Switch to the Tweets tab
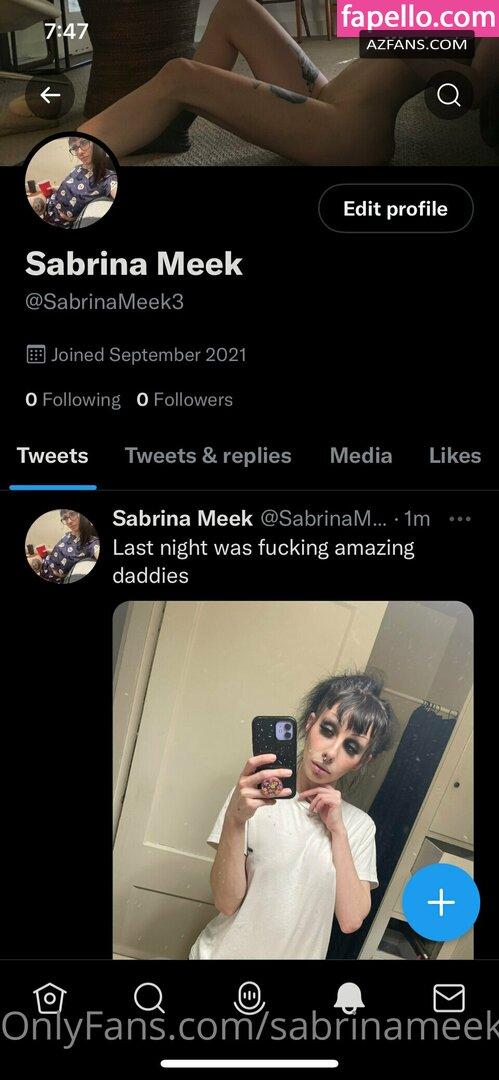 tap(52, 455)
